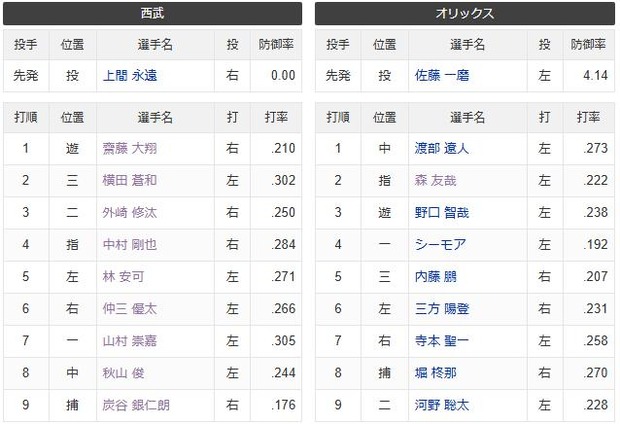
Task: Open 山村 崇嘉 player profile
Action: tap(130, 341)
